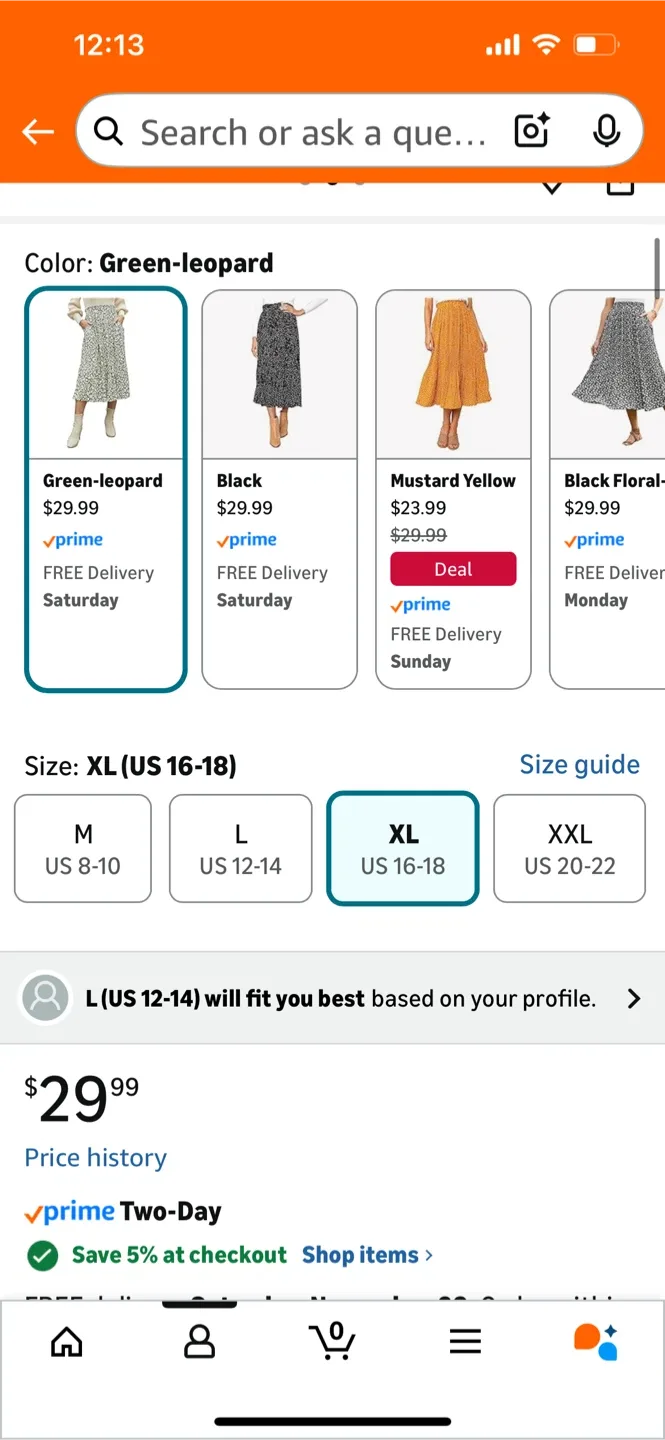Viewport: 665px width, 1440px height.
Task: Tap Shop items for 5% savings
Action: pyautogui.click(x=360, y=1255)
